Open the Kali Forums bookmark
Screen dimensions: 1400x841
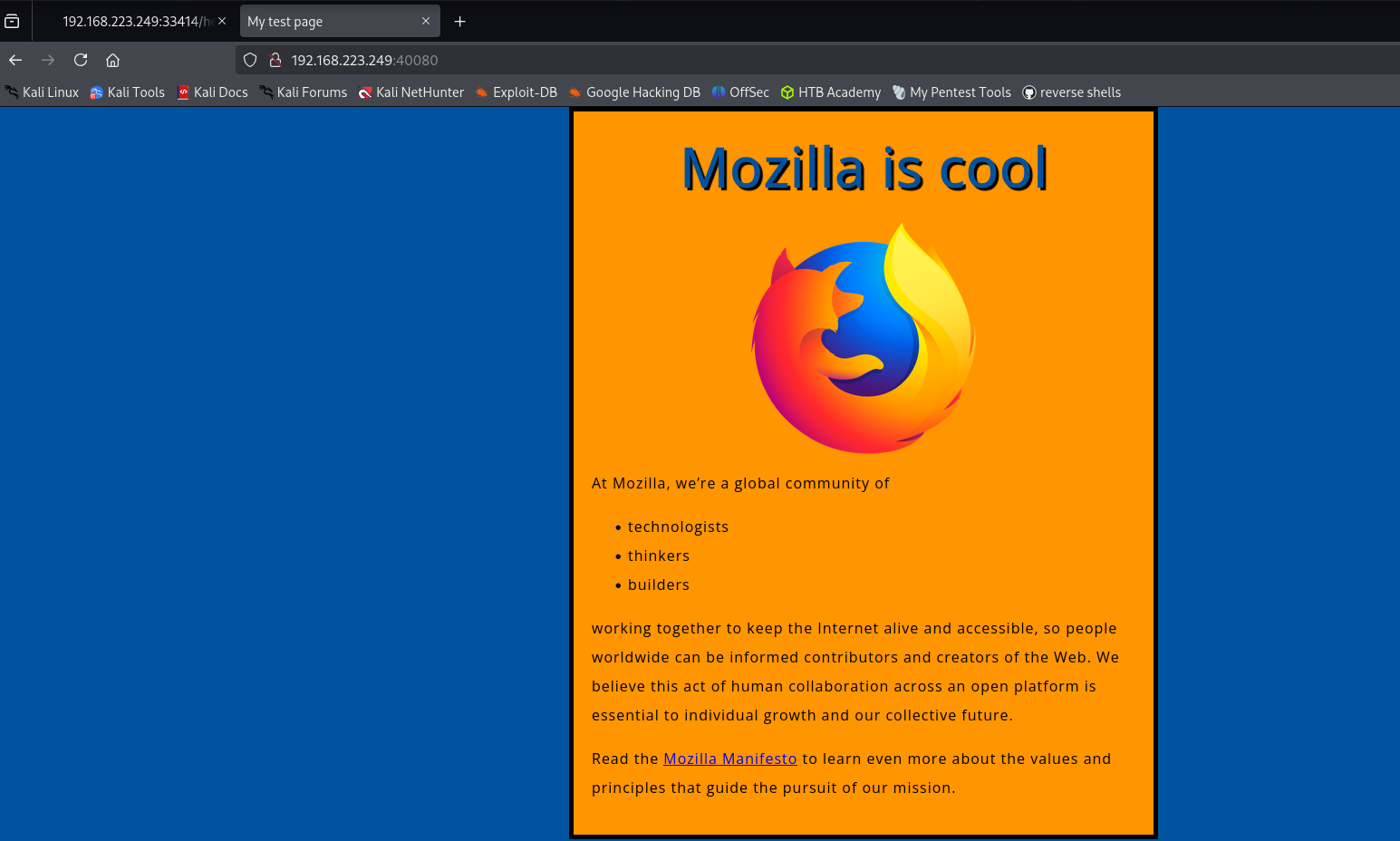(x=303, y=92)
